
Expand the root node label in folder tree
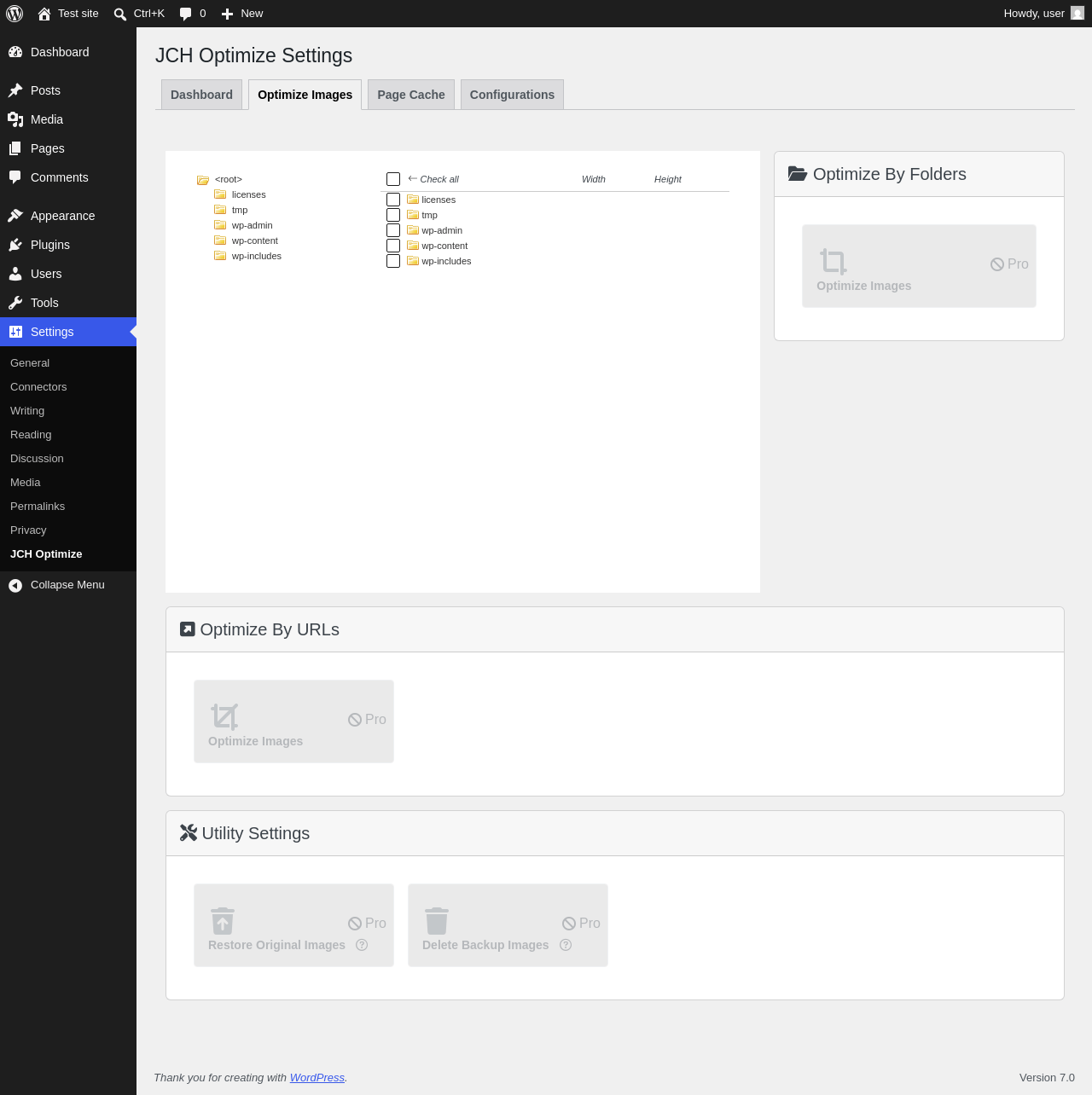(229, 179)
